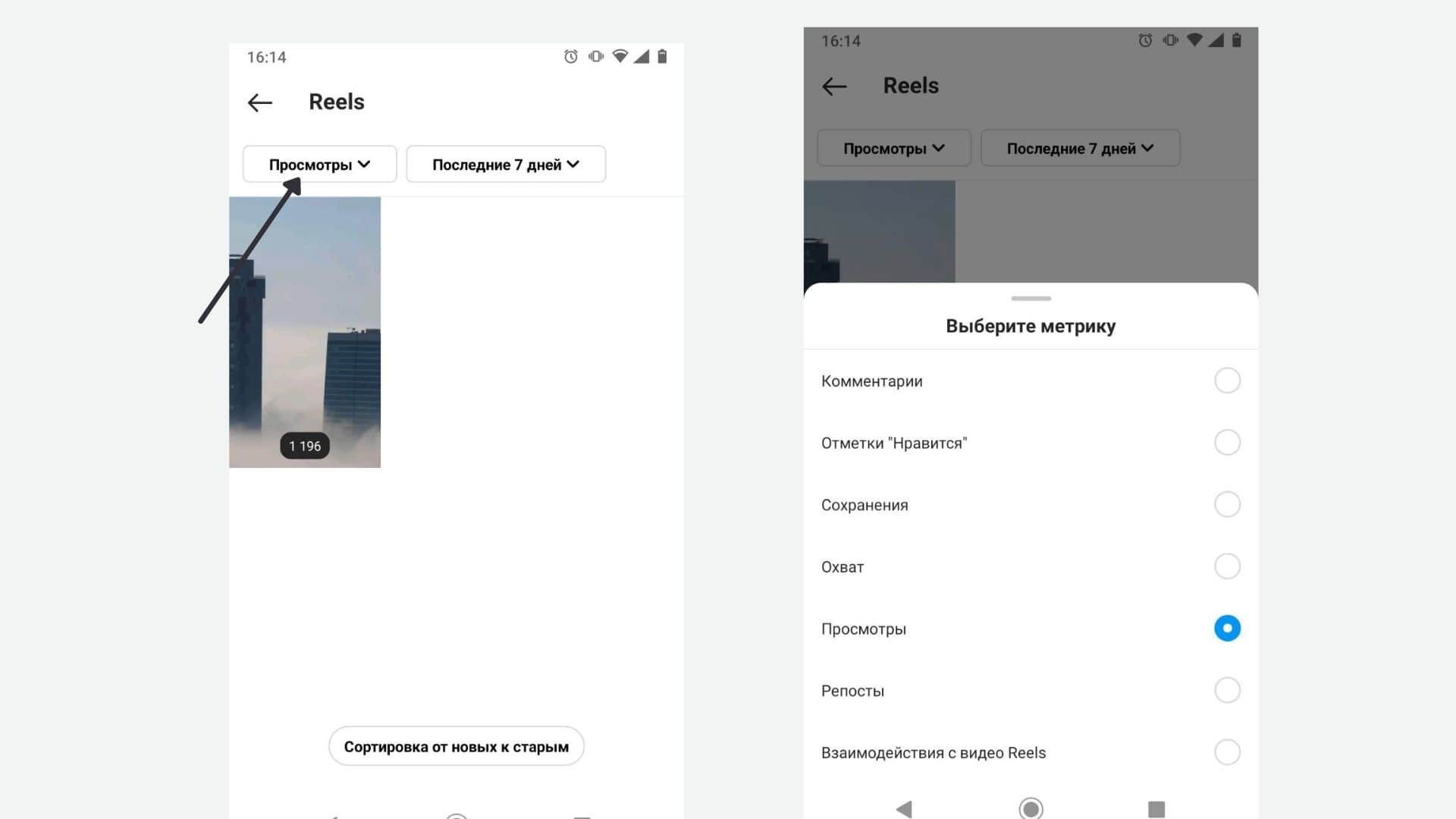Open Просмотры dropdown in dimmed right screen

(x=894, y=148)
